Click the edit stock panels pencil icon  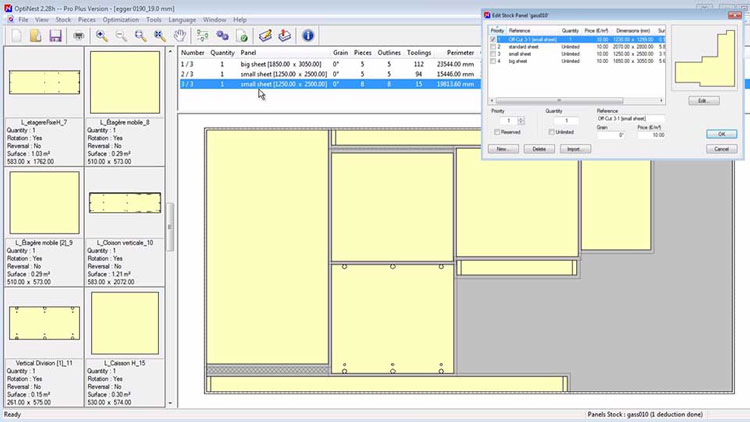[265, 36]
